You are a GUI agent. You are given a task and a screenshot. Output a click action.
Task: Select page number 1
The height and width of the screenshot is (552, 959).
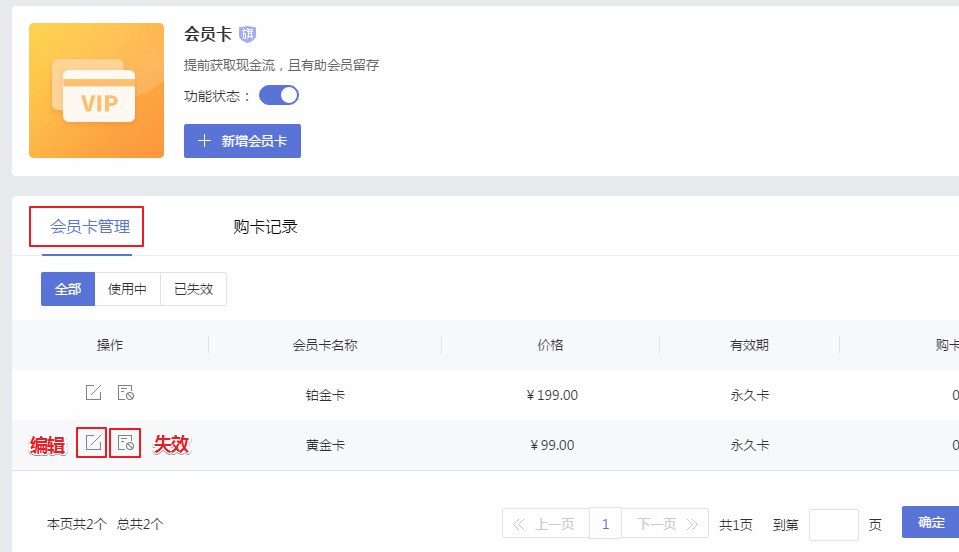[605, 524]
